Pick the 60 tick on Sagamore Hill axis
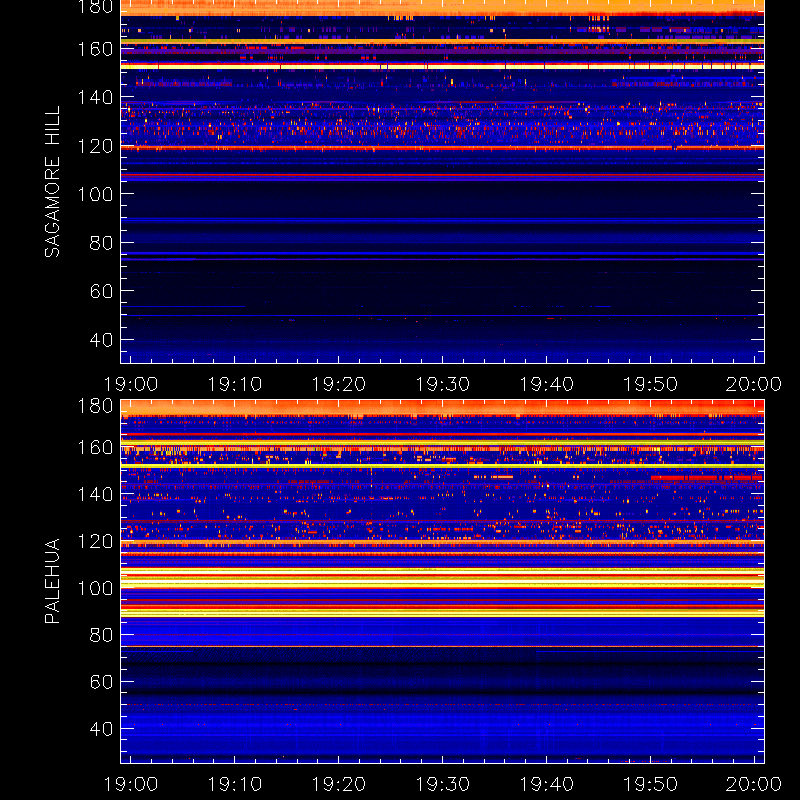 tap(101, 291)
